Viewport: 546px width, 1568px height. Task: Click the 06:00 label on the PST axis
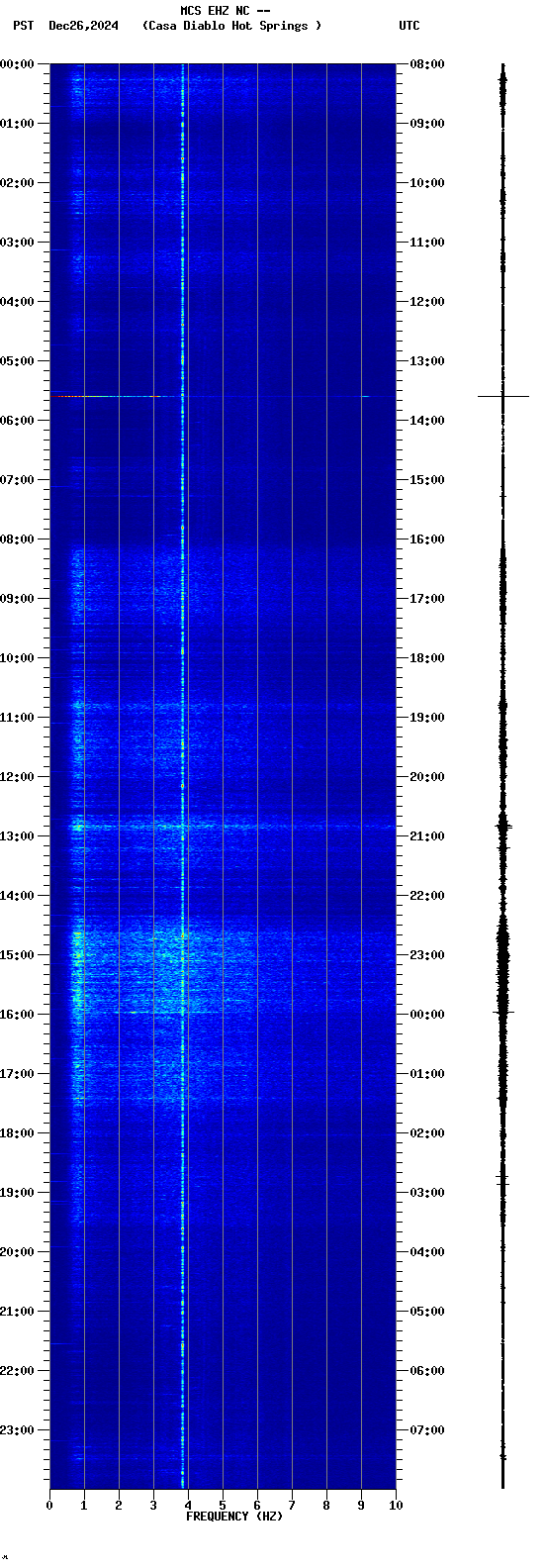tap(18, 421)
